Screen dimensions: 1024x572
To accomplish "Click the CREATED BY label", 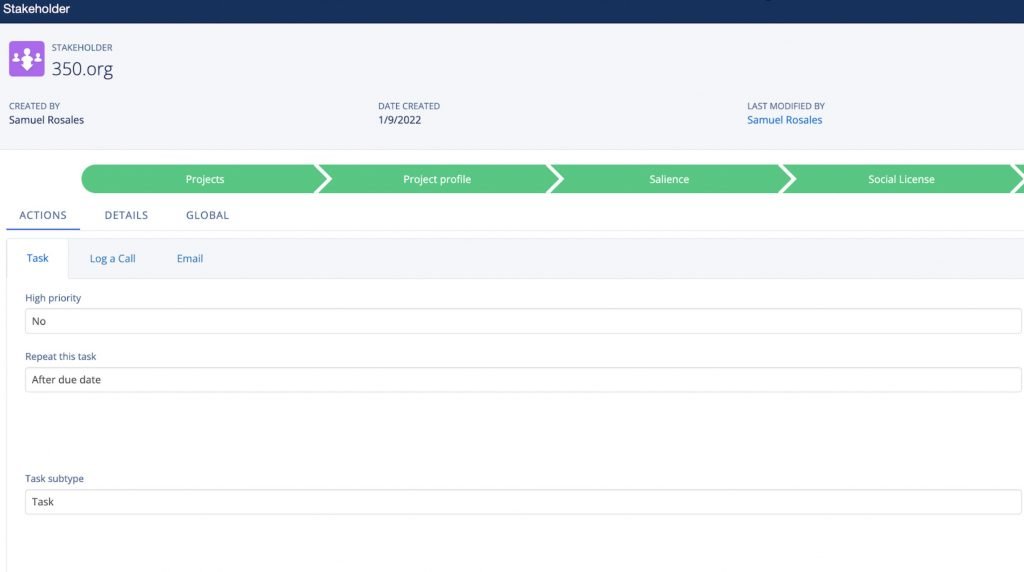I will click(35, 106).
